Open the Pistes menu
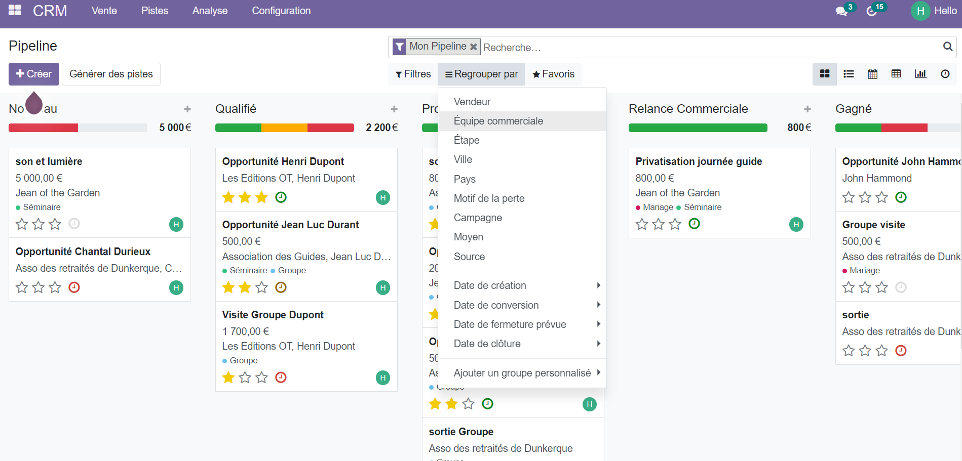 [155, 11]
